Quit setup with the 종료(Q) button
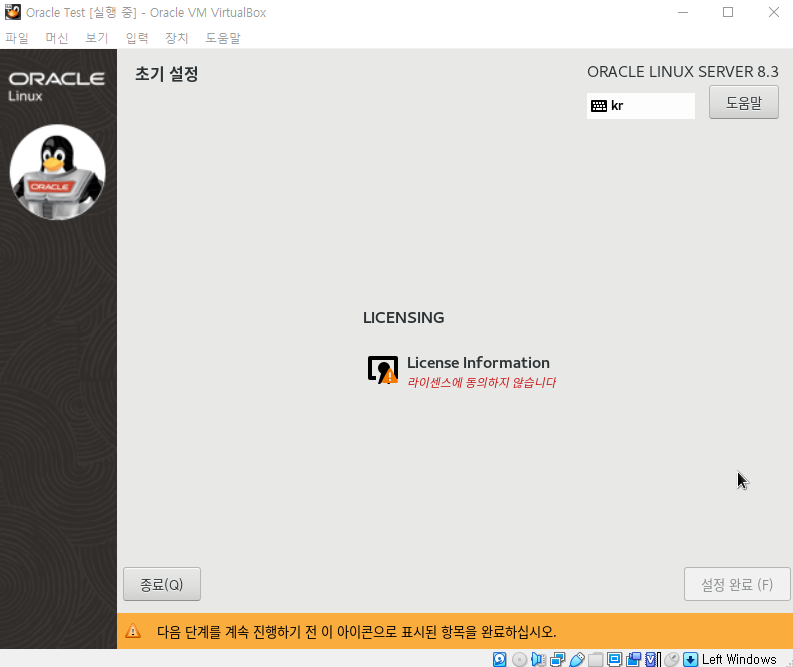The width and height of the screenshot is (793, 667). click(x=162, y=584)
